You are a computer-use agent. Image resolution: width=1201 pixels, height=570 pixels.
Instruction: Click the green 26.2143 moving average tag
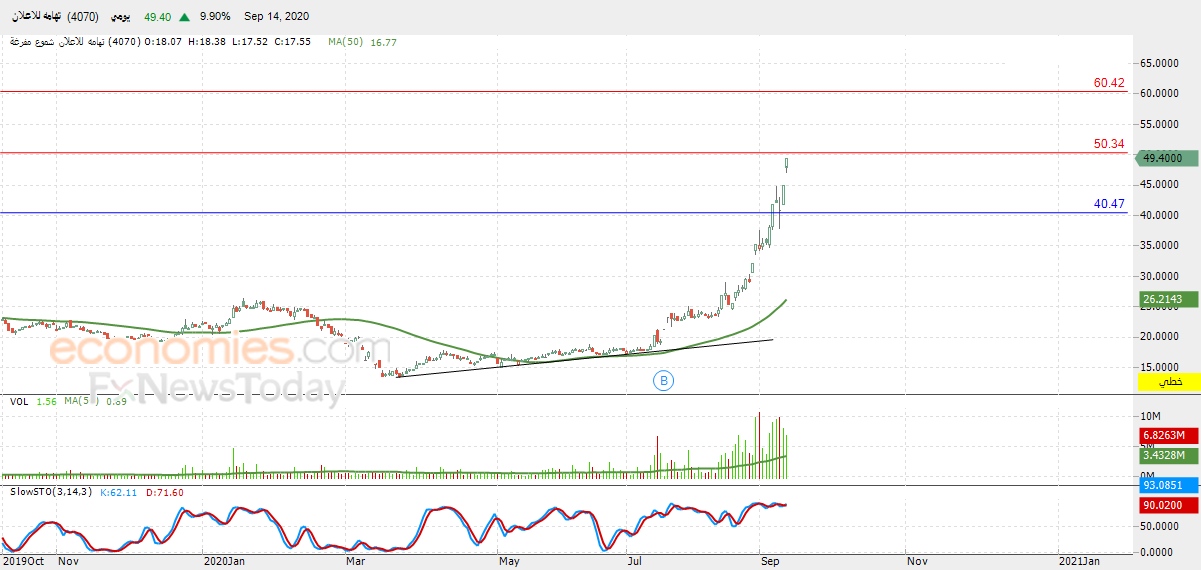coord(1168,299)
